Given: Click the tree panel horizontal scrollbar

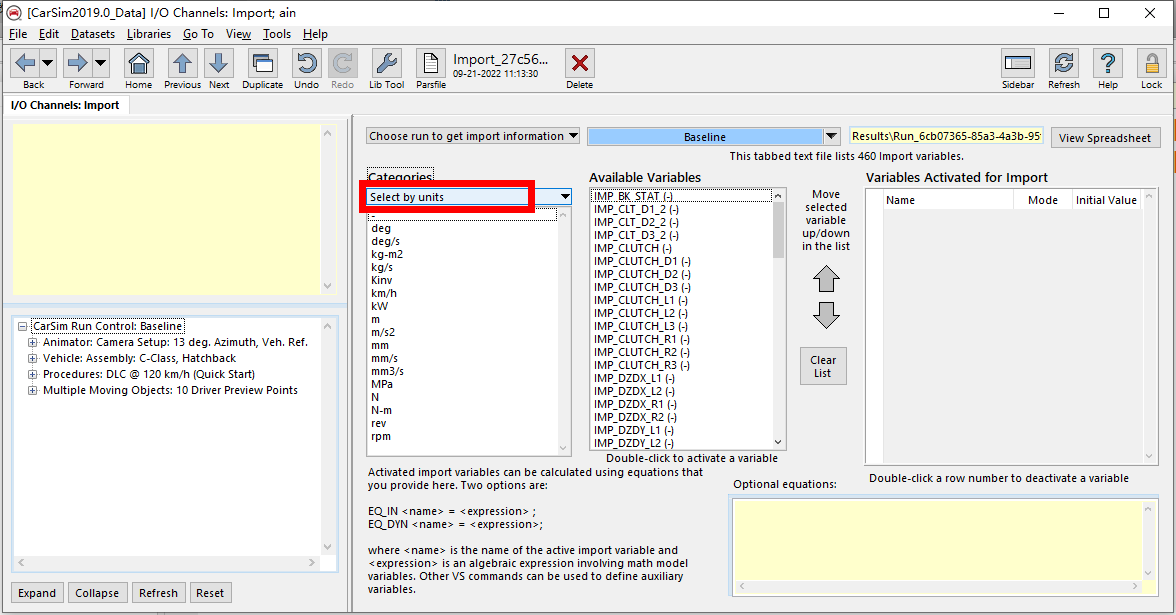Looking at the screenshot, I should [166, 562].
